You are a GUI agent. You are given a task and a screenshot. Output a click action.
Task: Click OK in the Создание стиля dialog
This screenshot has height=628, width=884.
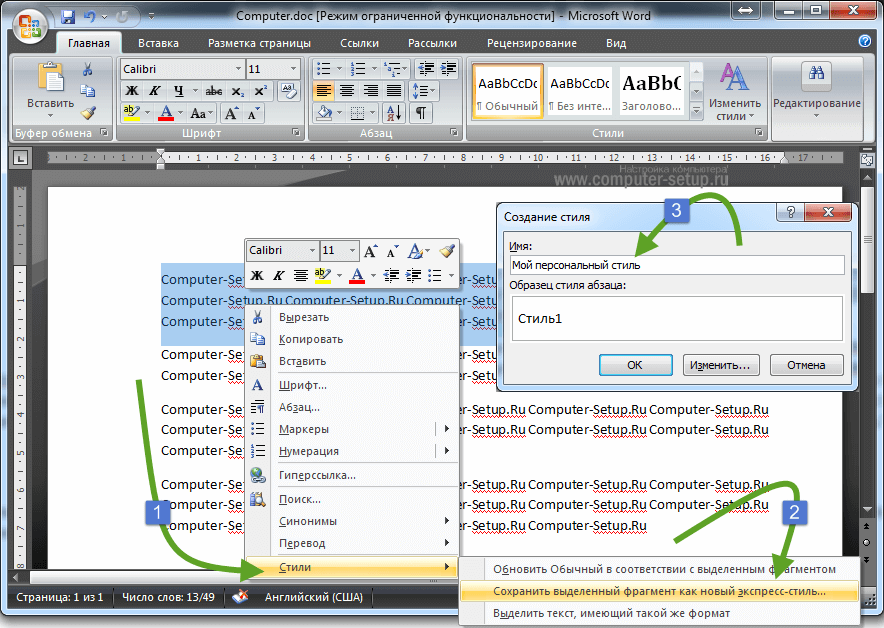[635, 365]
